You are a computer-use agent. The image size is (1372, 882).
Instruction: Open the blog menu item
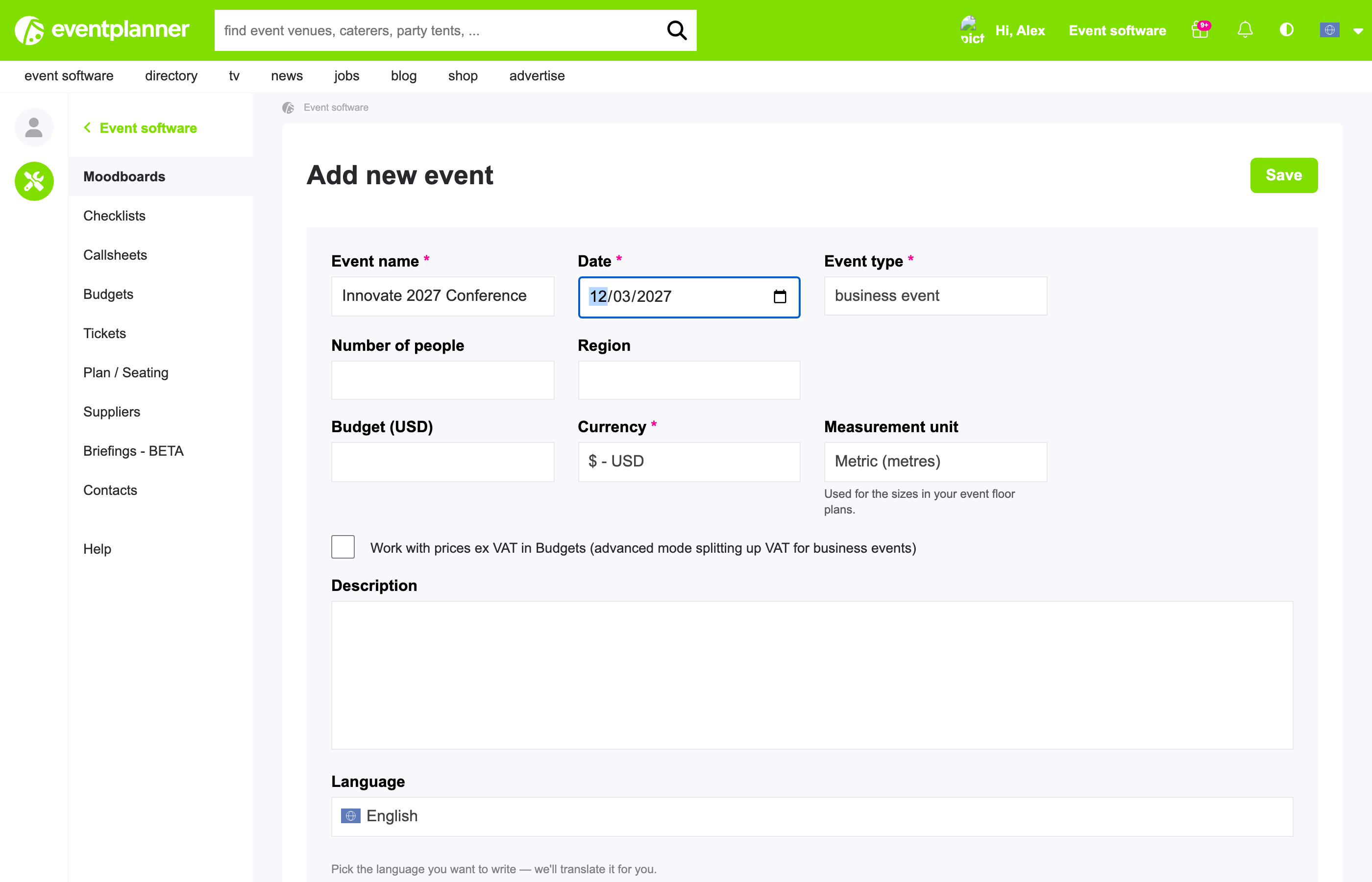[404, 75]
